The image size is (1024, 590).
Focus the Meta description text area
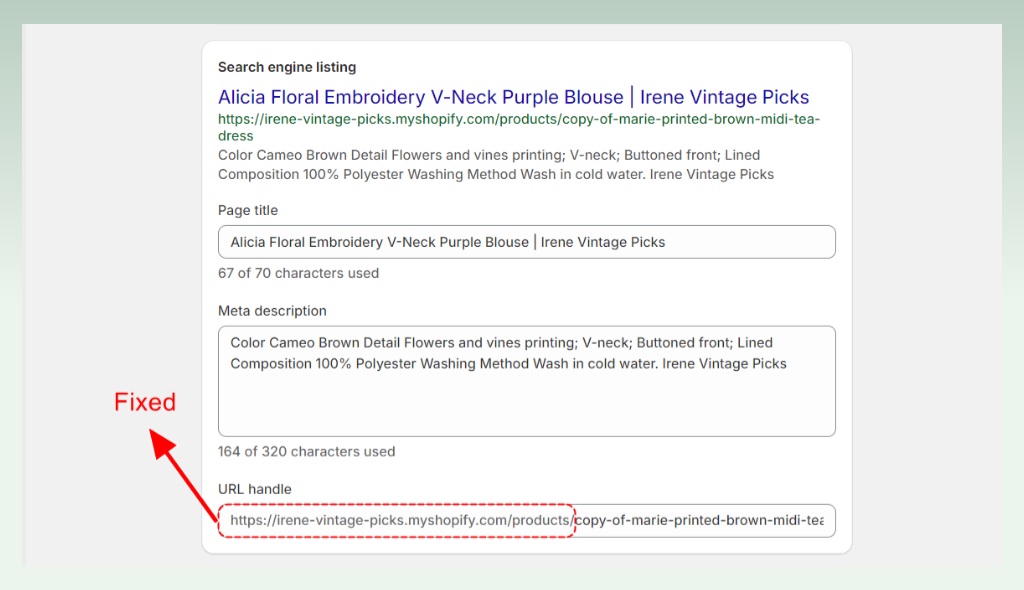tap(526, 381)
